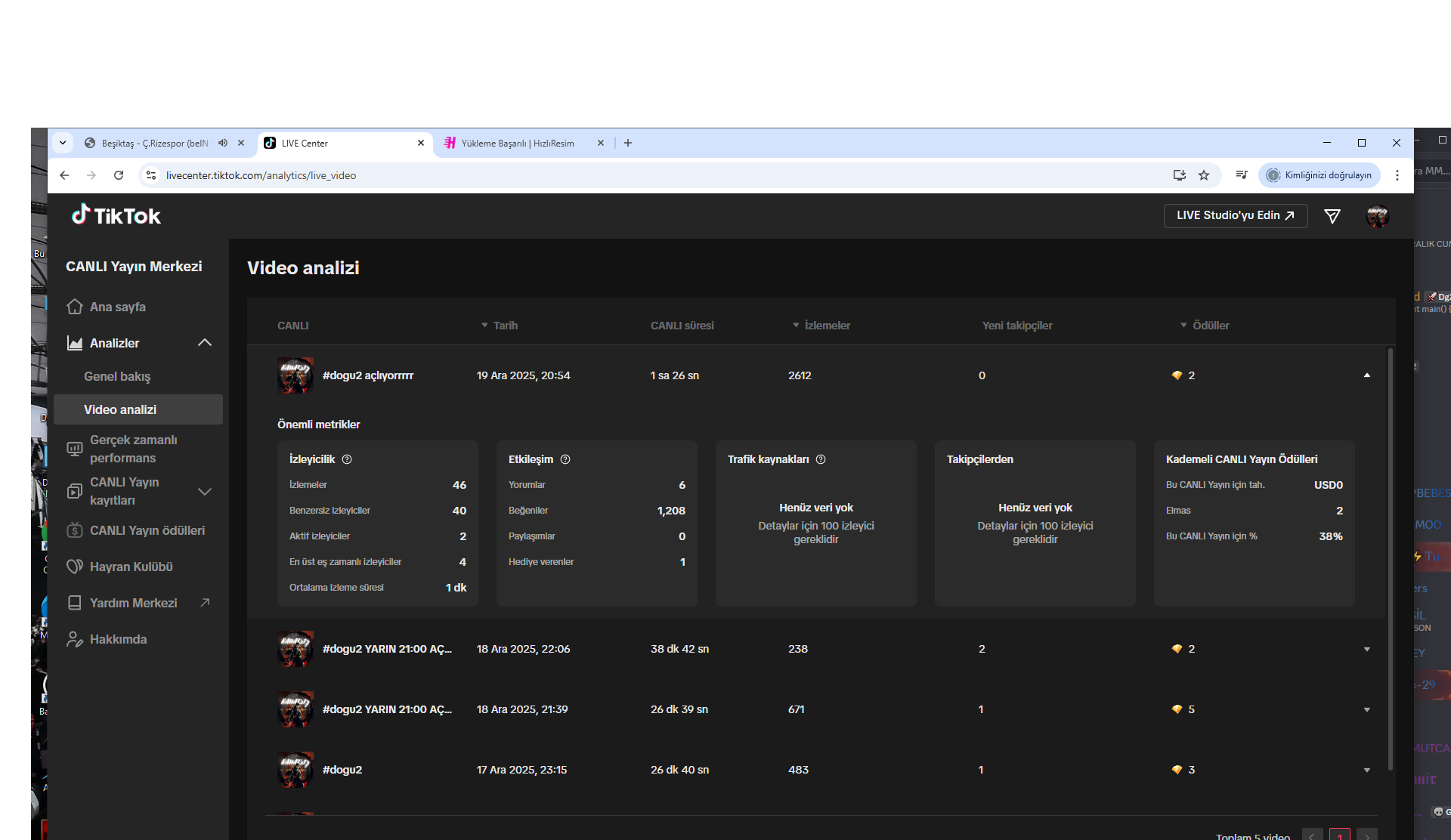
Task: Click the CANLI Yayın kayıtları icon
Action: (75, 491)
